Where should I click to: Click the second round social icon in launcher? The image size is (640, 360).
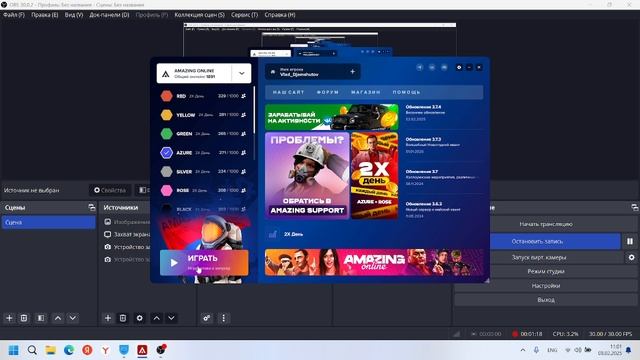click(432, 67)
